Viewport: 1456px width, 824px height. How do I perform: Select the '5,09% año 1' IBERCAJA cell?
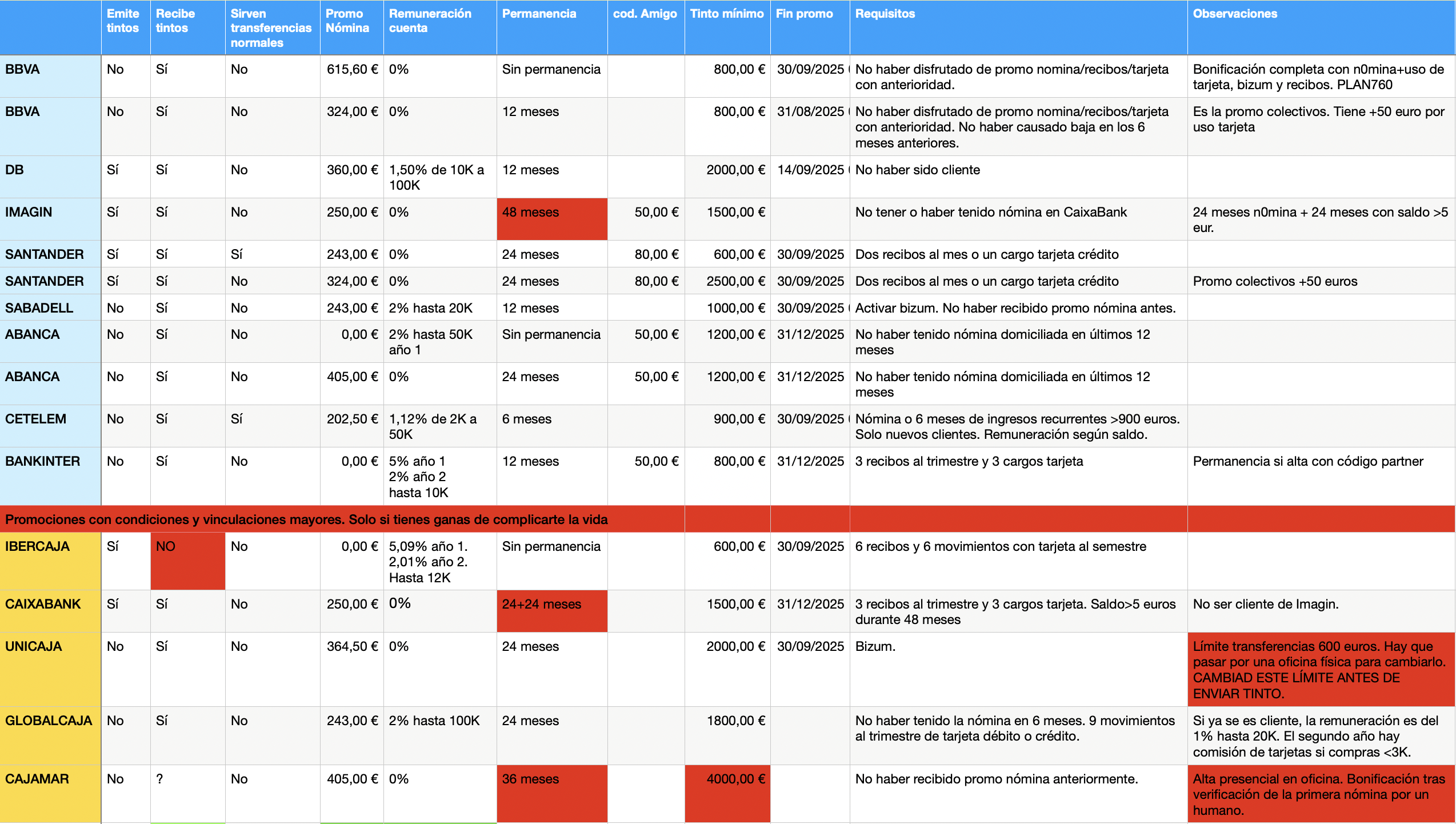[440, 561]
